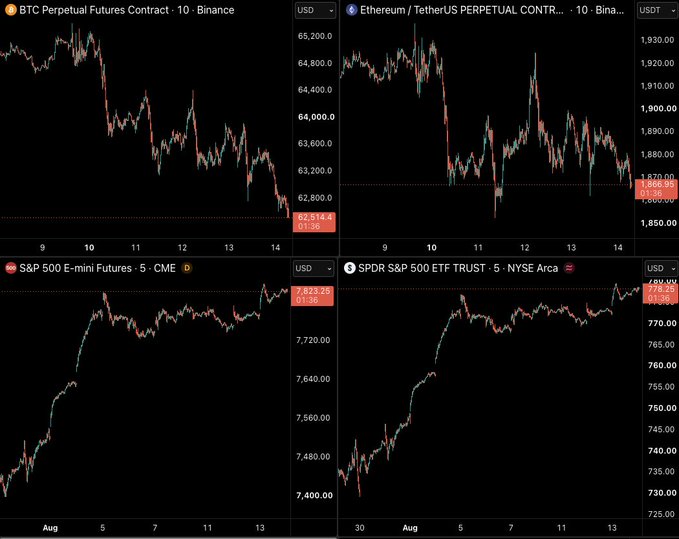679x539 pixels.
Task: Click the 750.00 price label on SPDR chart
Action: pyautogui.click(x=662, y=408)
